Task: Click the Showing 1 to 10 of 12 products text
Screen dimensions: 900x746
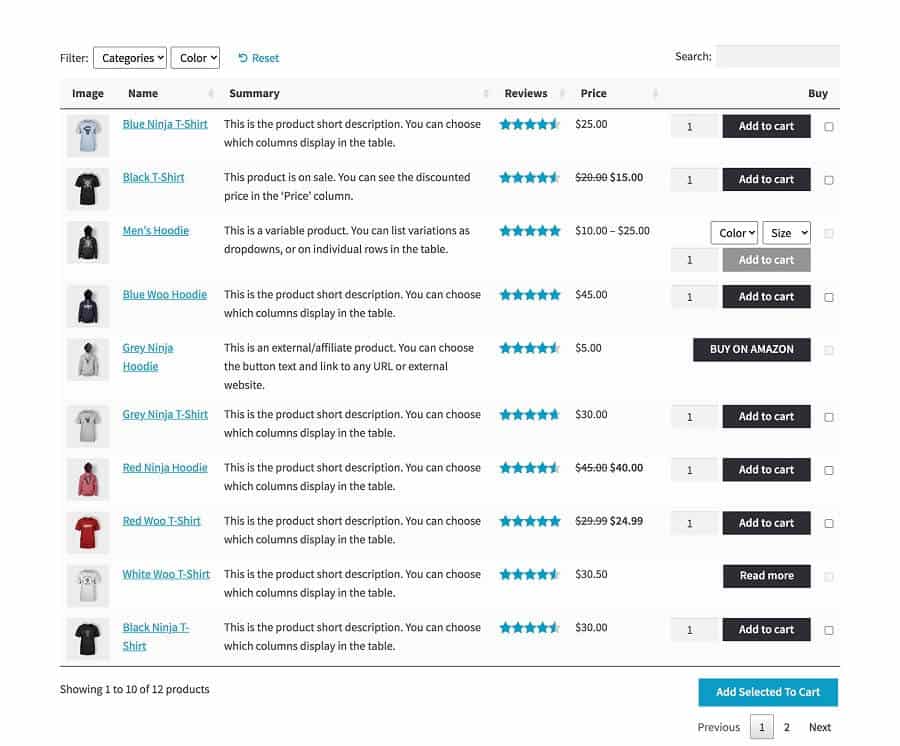Action: (134, 689)
